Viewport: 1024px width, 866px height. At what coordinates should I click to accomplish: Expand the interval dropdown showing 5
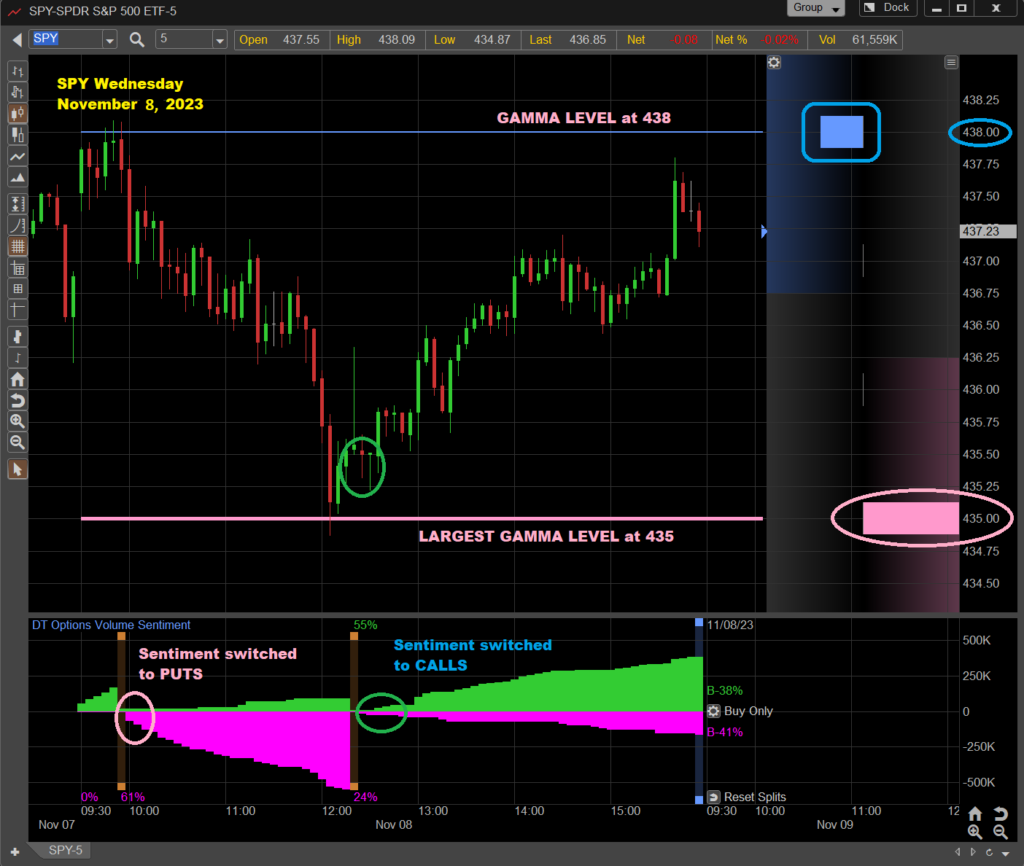coord(219,40)
